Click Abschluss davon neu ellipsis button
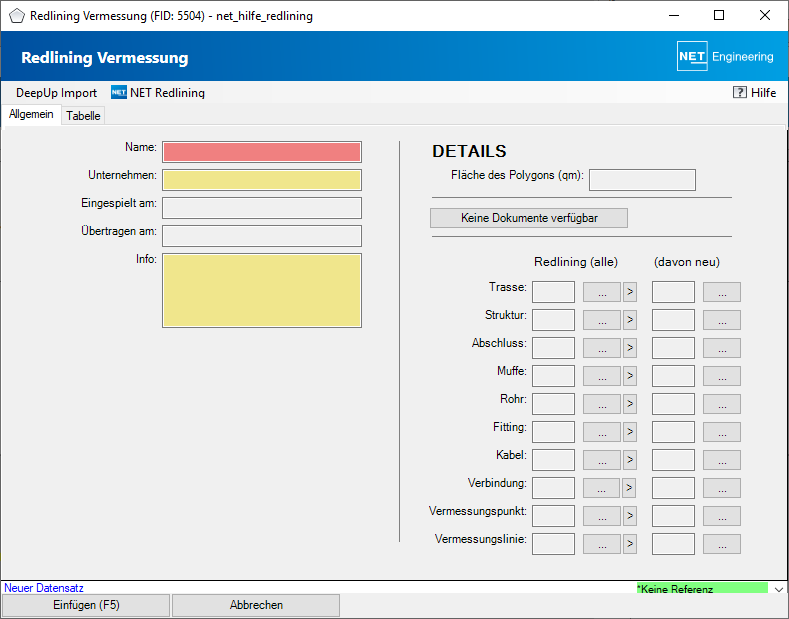The image size is (789, 619). [x=722, y=348]
